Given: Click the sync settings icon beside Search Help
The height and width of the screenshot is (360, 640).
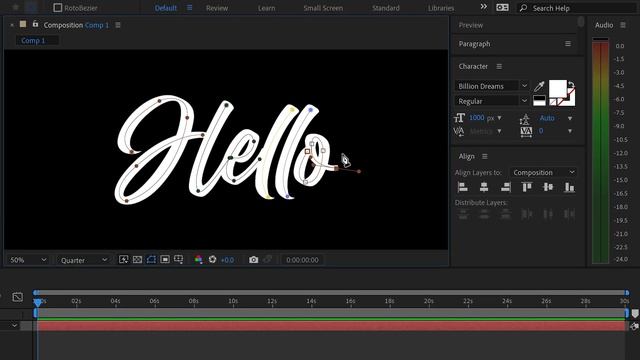Looking at the screenshot, I should point(502,7).
